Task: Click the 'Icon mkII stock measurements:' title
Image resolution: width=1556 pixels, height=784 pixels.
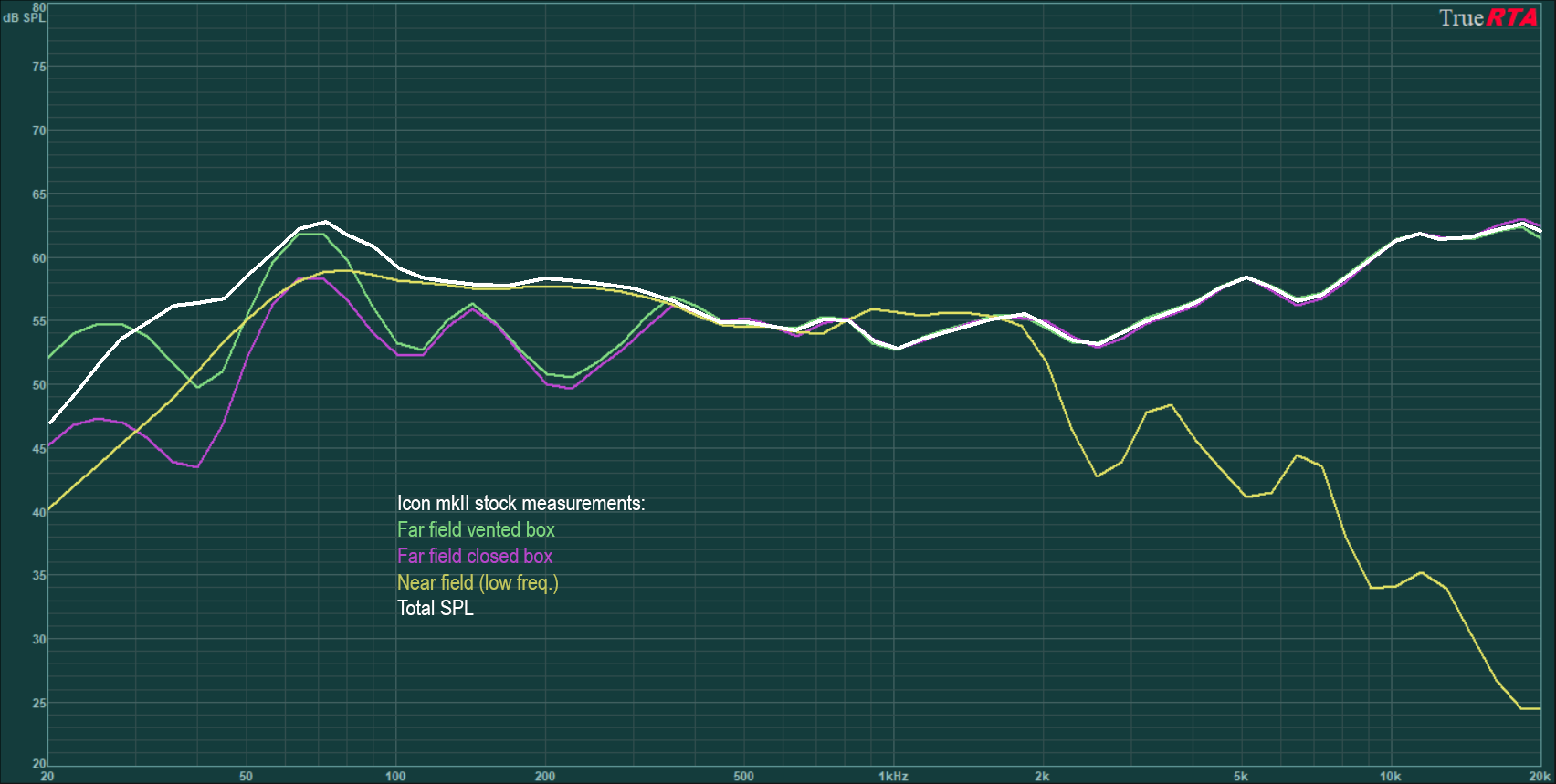Action: 520,504
